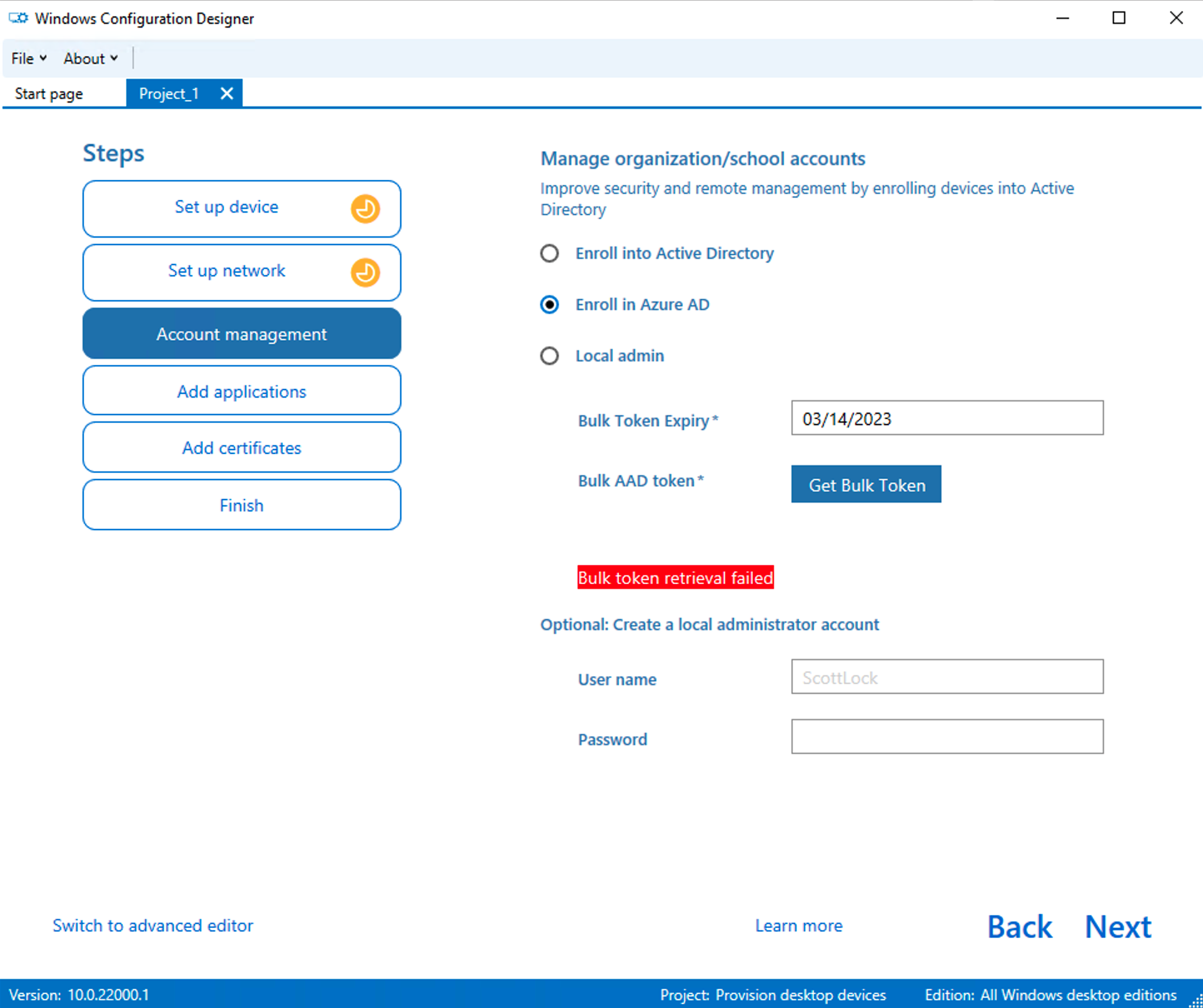Open the Learn more link
The image size is (1203, 1008).
pyautogui.click(x=798, y=926)
